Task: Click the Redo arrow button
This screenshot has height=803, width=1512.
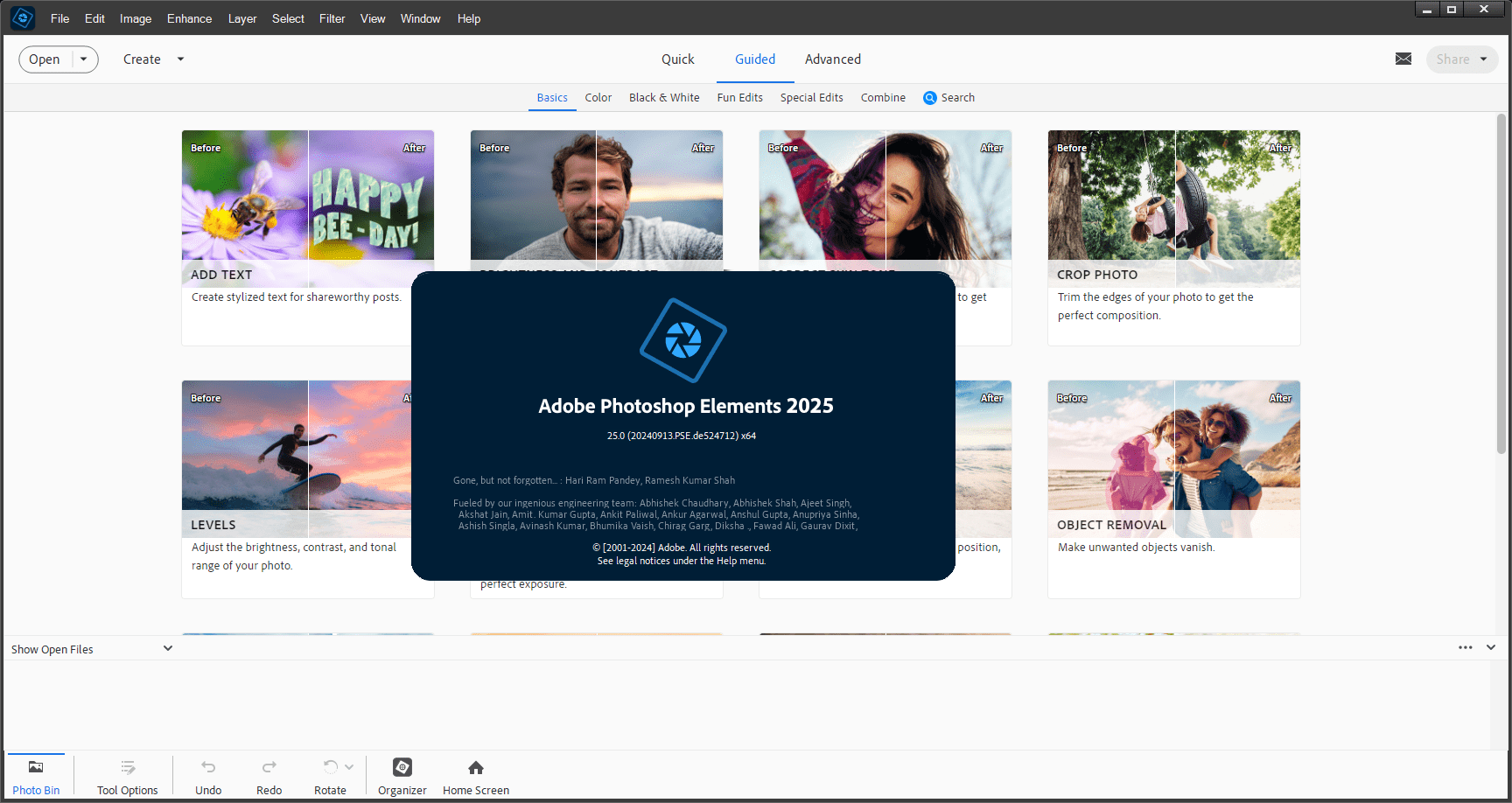Action: (269, 776)
